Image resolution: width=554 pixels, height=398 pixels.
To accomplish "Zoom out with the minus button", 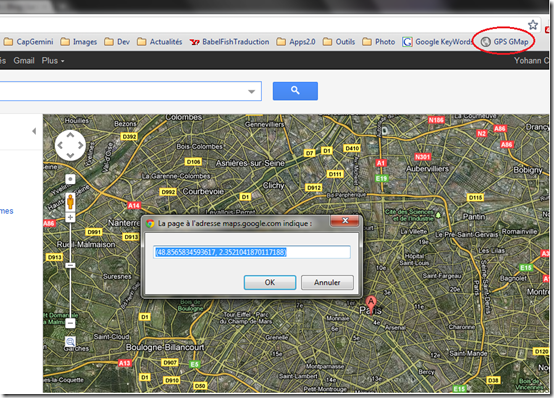I will click(x=70, y=323).
